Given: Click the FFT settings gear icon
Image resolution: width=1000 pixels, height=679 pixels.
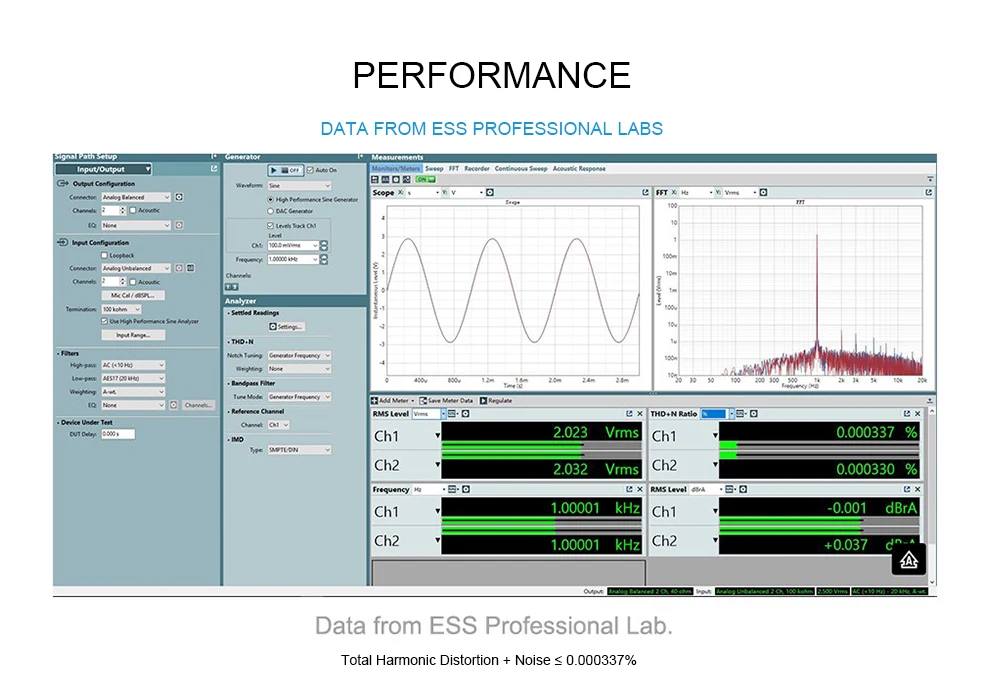Looking at the screenshot, I should pyautogui.click(x=763, y=192).
